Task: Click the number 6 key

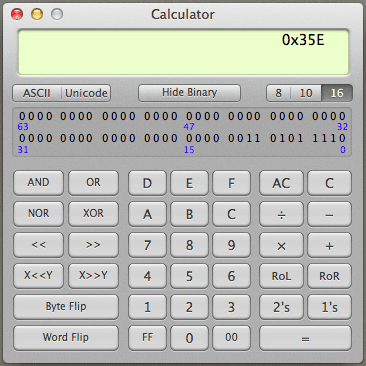Action: coord(231,276)
